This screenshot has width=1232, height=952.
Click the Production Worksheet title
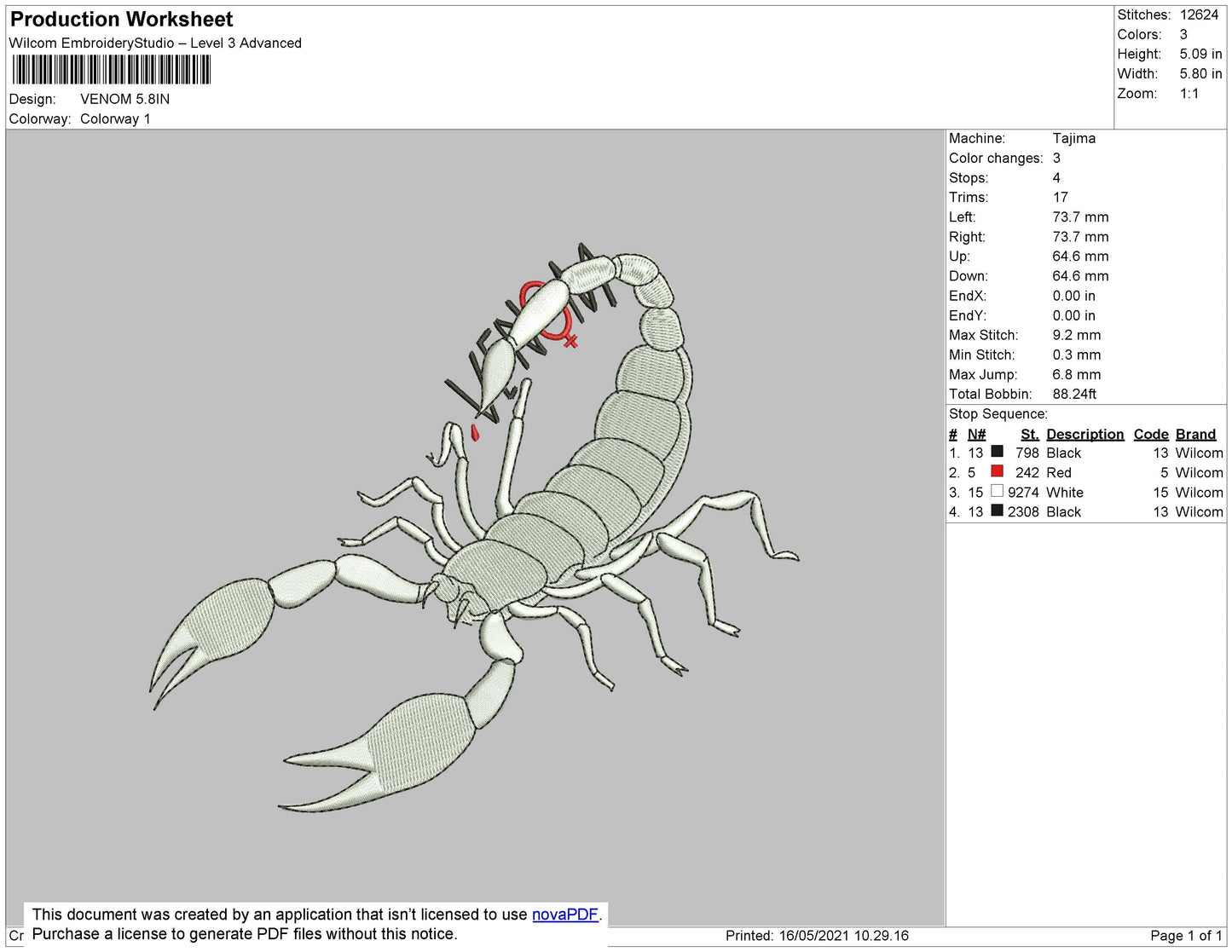point(122,19)
